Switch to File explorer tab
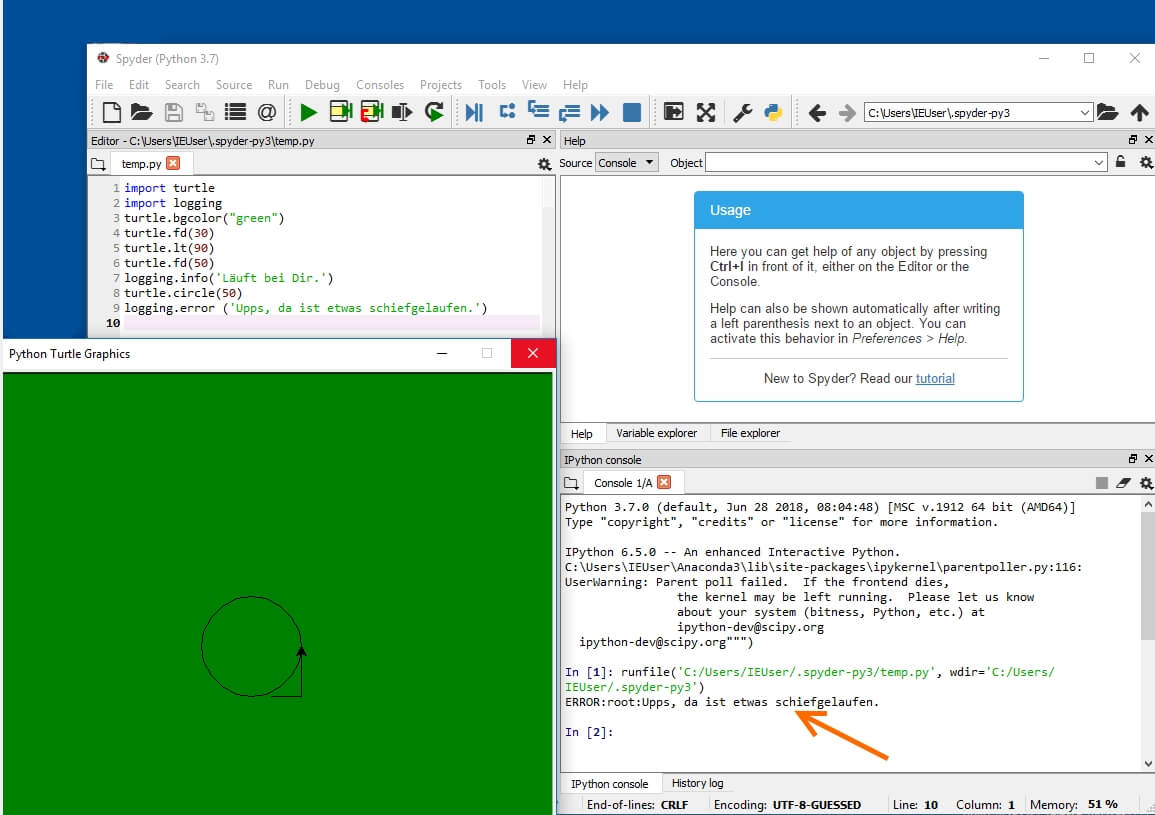The image size is (1155, 815). tap(750, 433)
